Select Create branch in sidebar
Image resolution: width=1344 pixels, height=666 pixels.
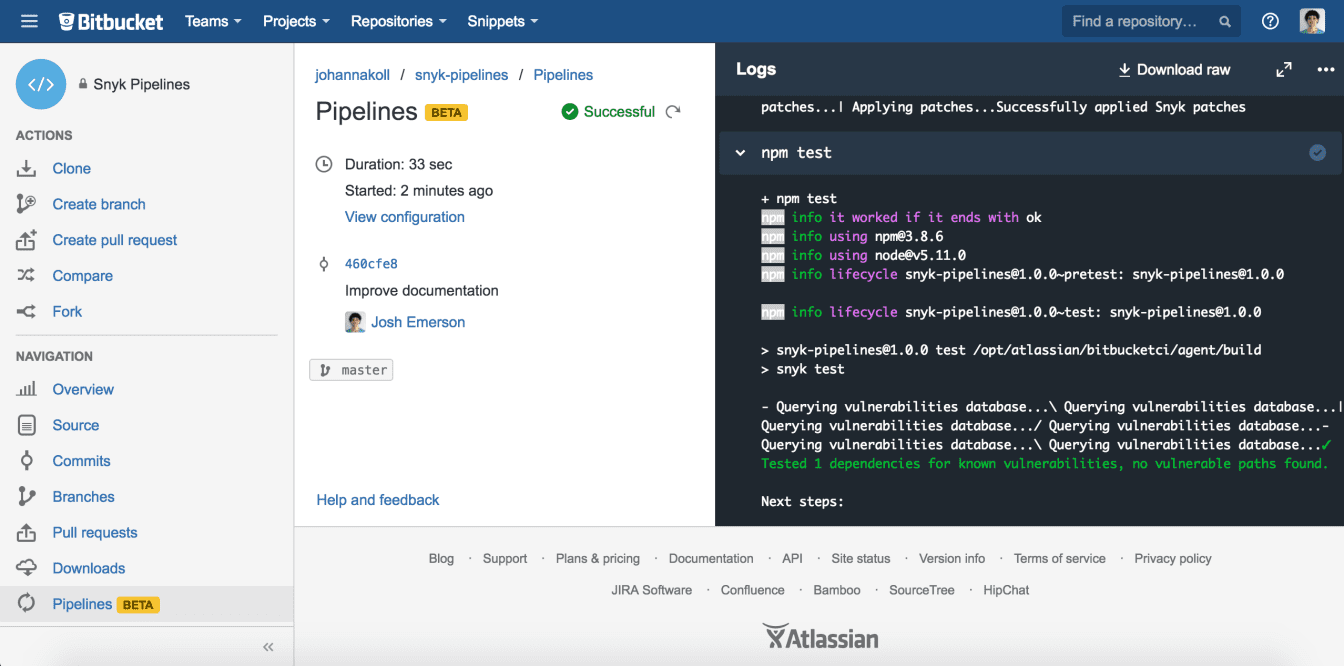pos(99,204)
